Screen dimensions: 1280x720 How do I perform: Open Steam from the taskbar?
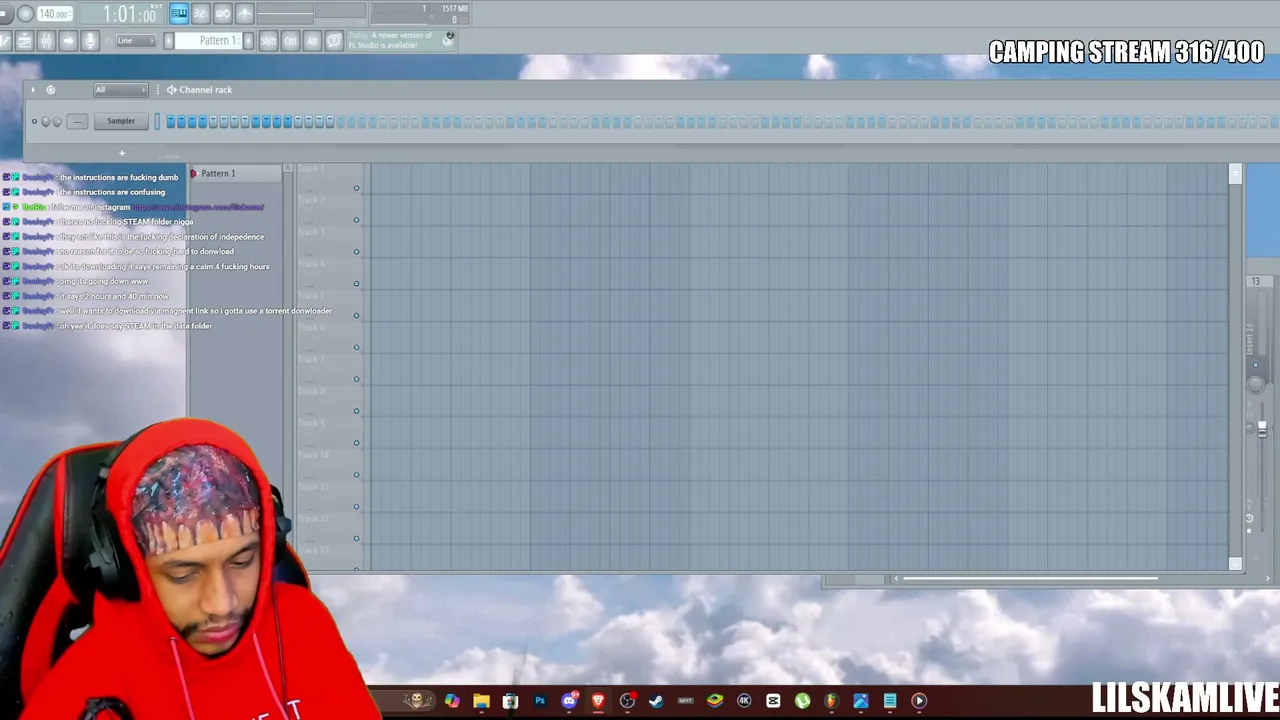coord(656,701)
